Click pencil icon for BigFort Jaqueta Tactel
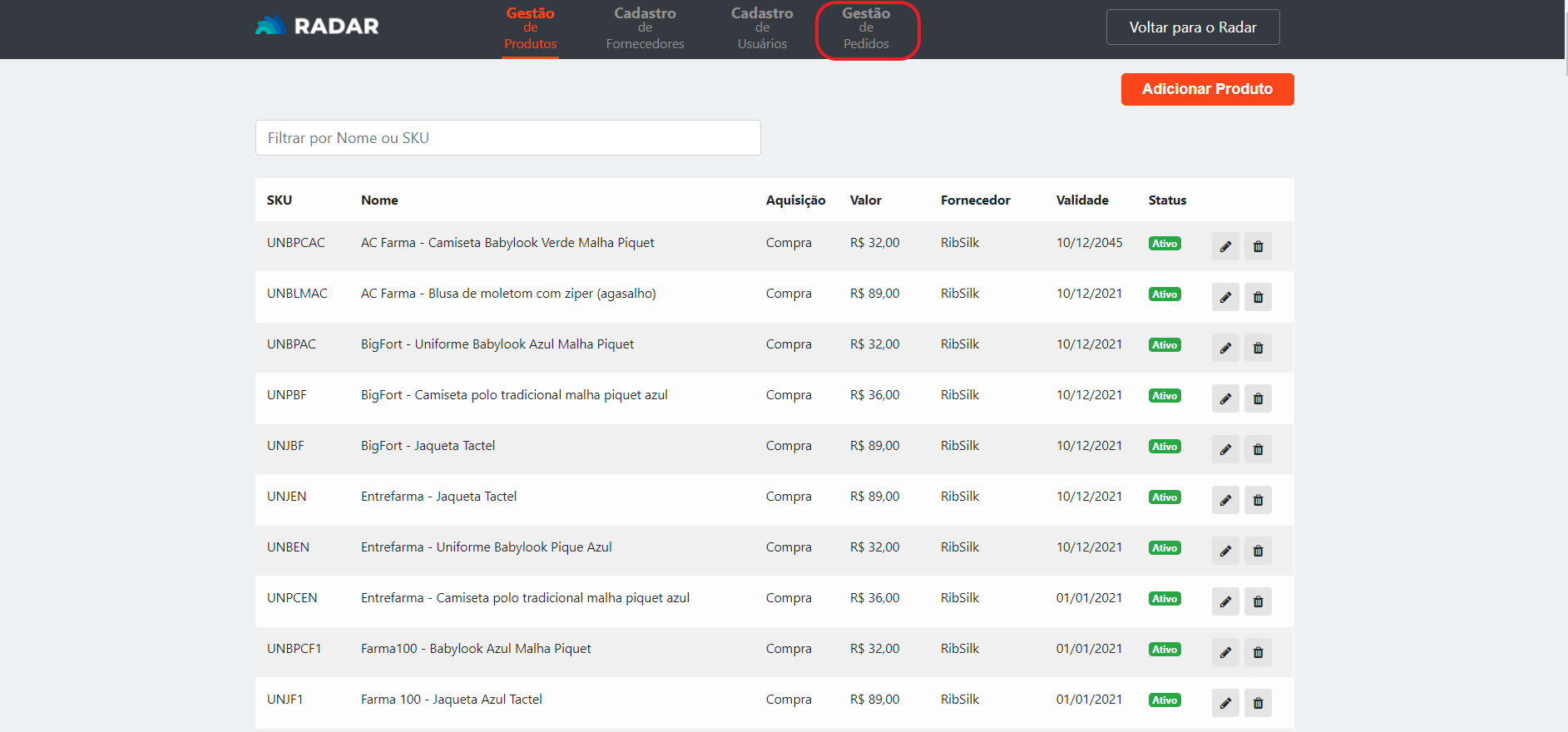 (1224, 449)
